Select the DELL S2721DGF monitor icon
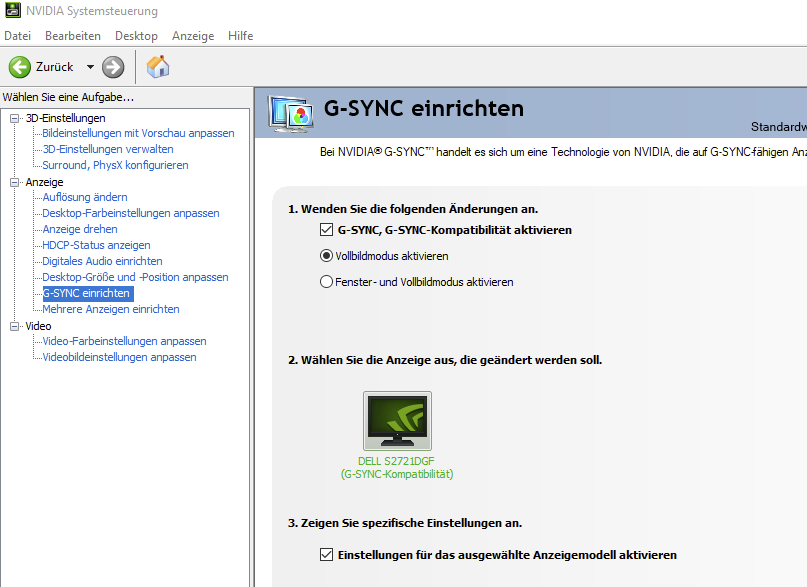807x587 pixels. (x=397, y=421)
